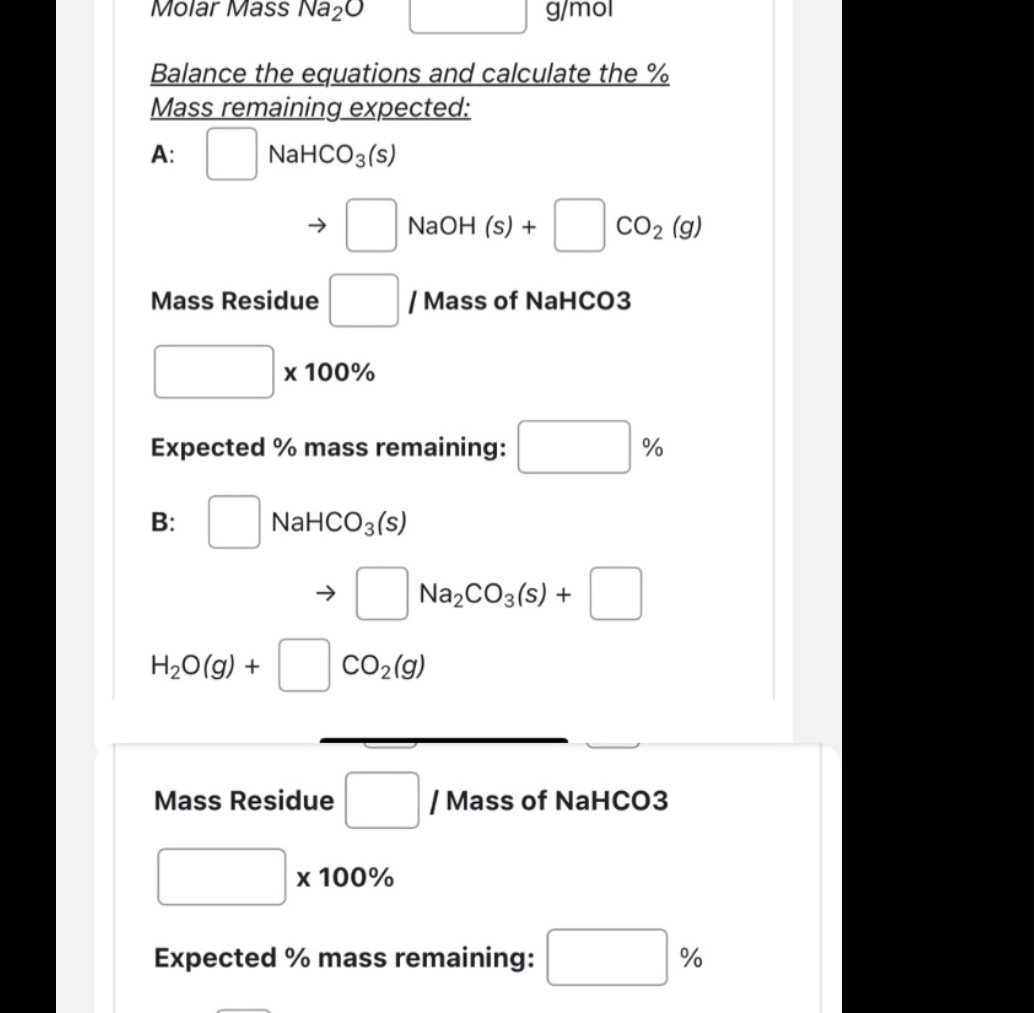Select the x 100% fraction box for equation A

coord(213,371)
